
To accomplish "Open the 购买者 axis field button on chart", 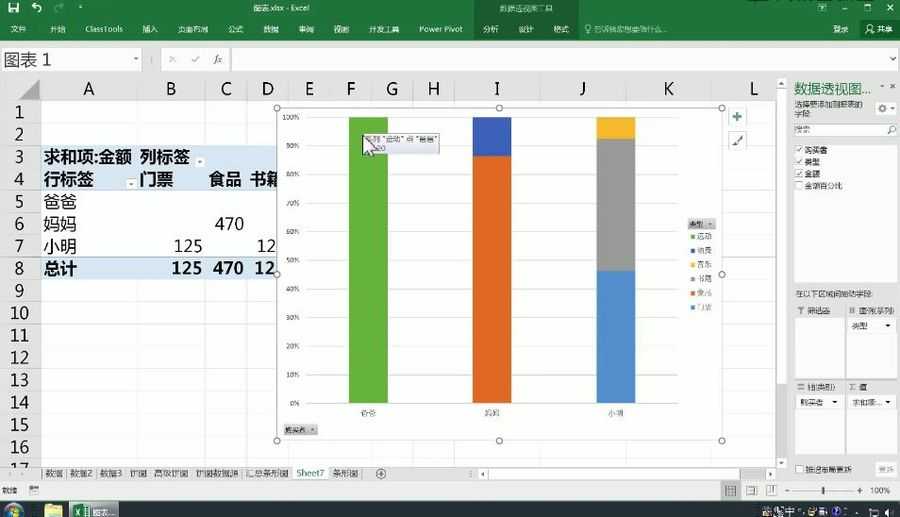I will pyautogui.click(x=300, y=430).
